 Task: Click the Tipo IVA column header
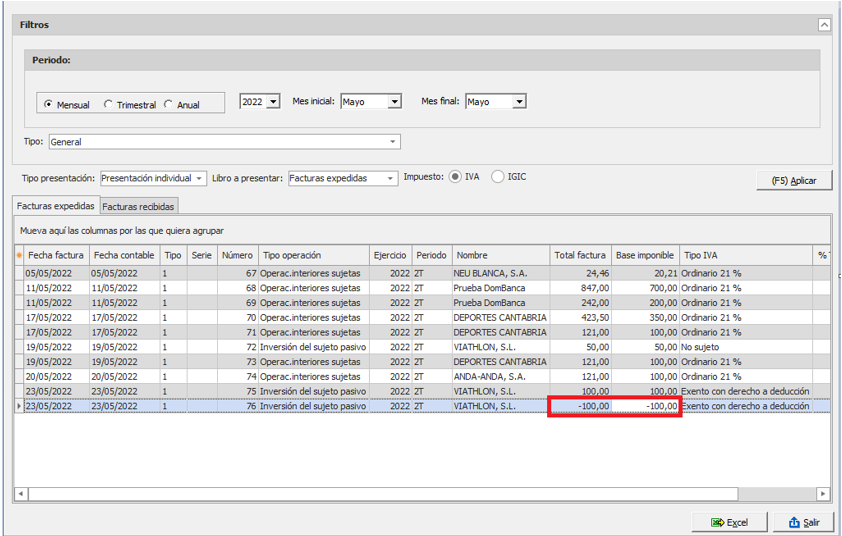[745, 255]
